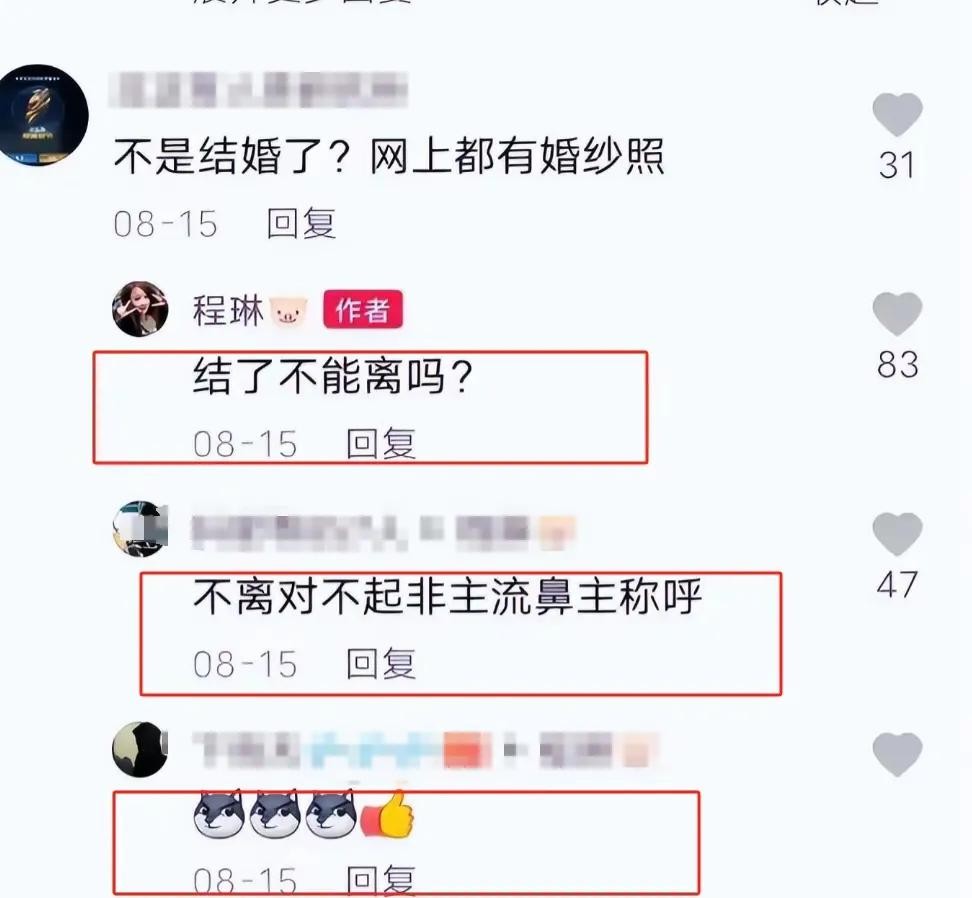This screenshot has height=898, width=972.
Task: Open the dark game-logo commenter avatar
Action: click(x=42, y=115)
